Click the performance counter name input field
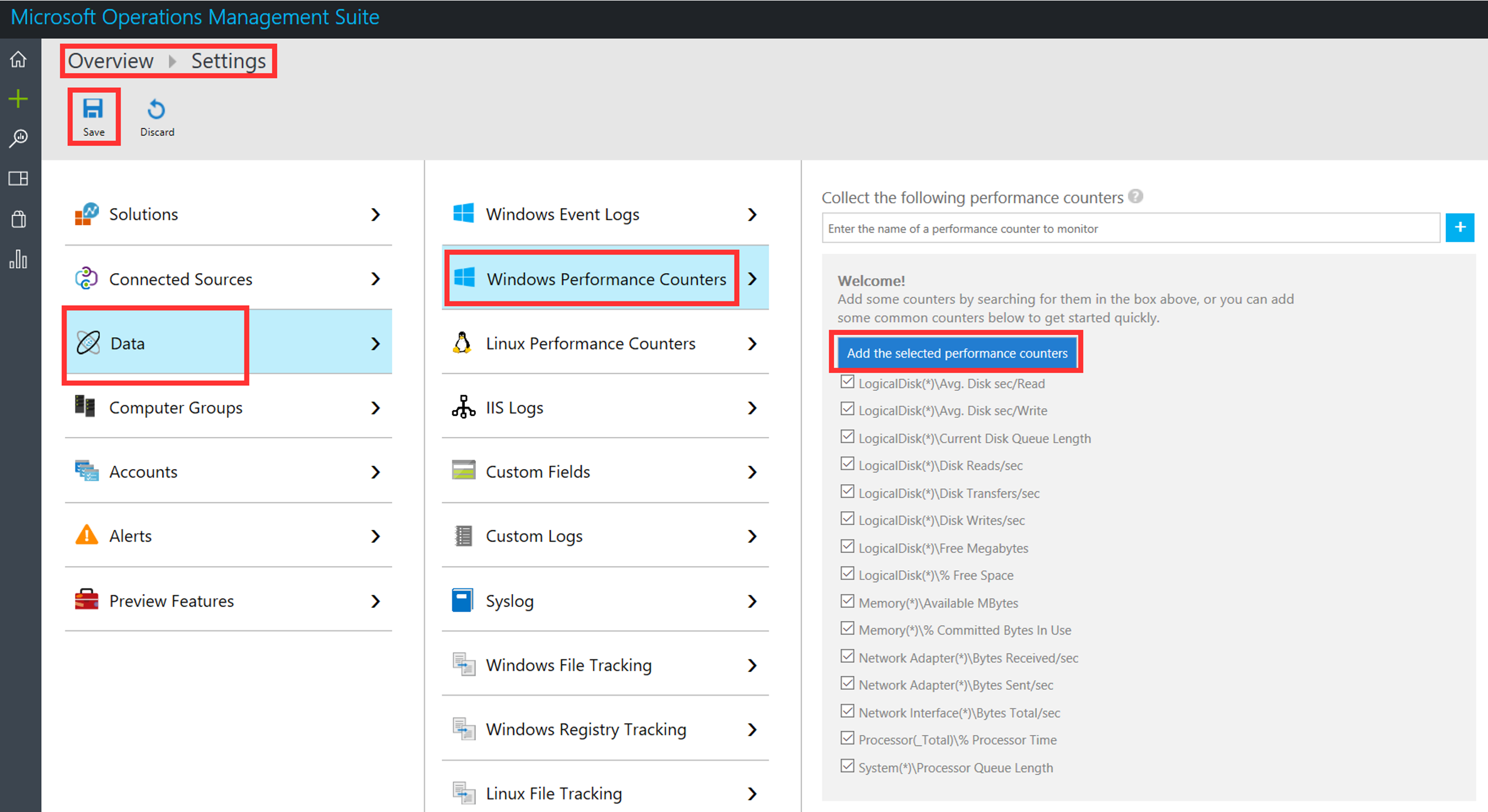 click(1130, 228)
